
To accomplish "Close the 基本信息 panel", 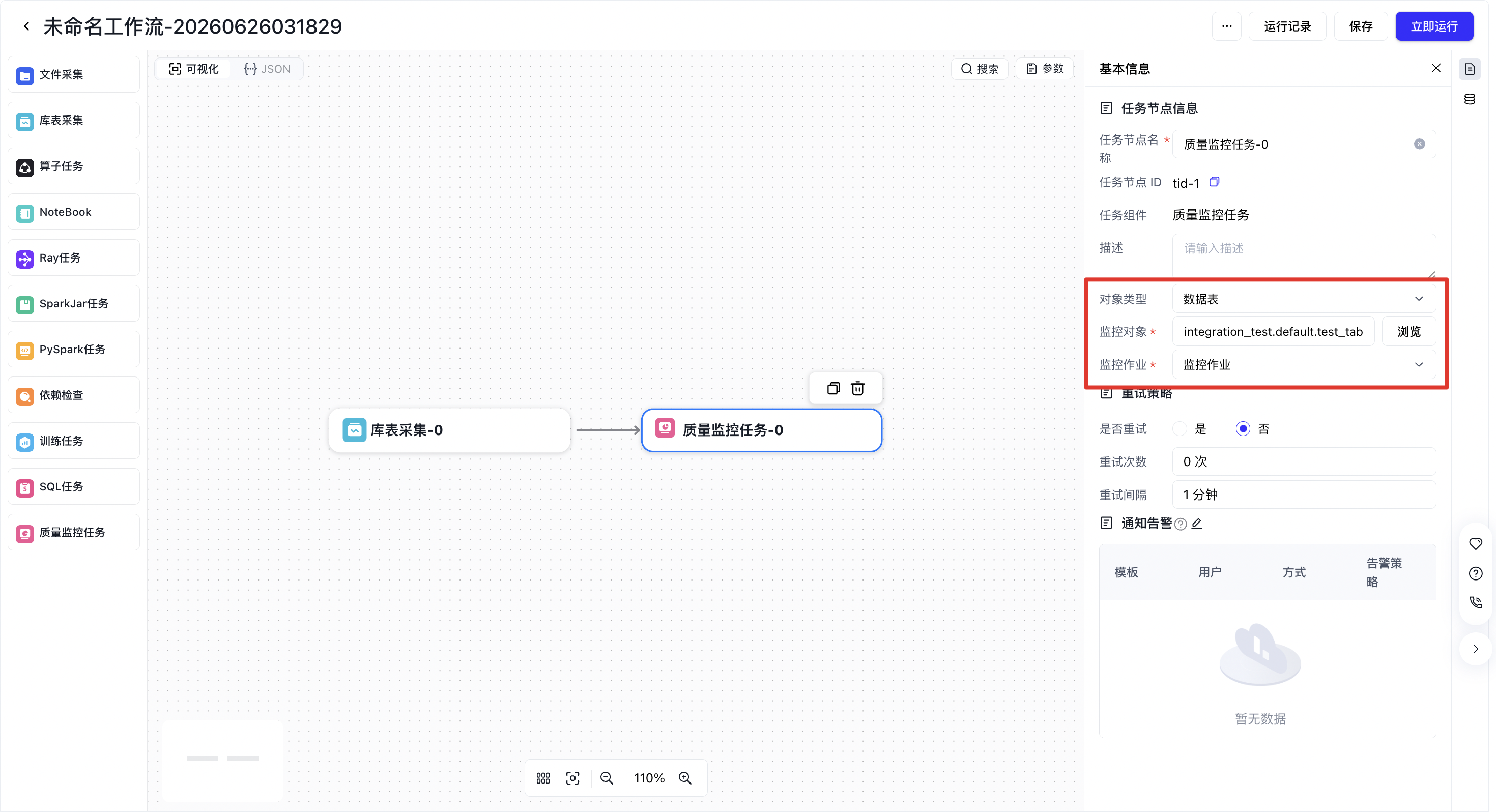I will (1435, 68).
